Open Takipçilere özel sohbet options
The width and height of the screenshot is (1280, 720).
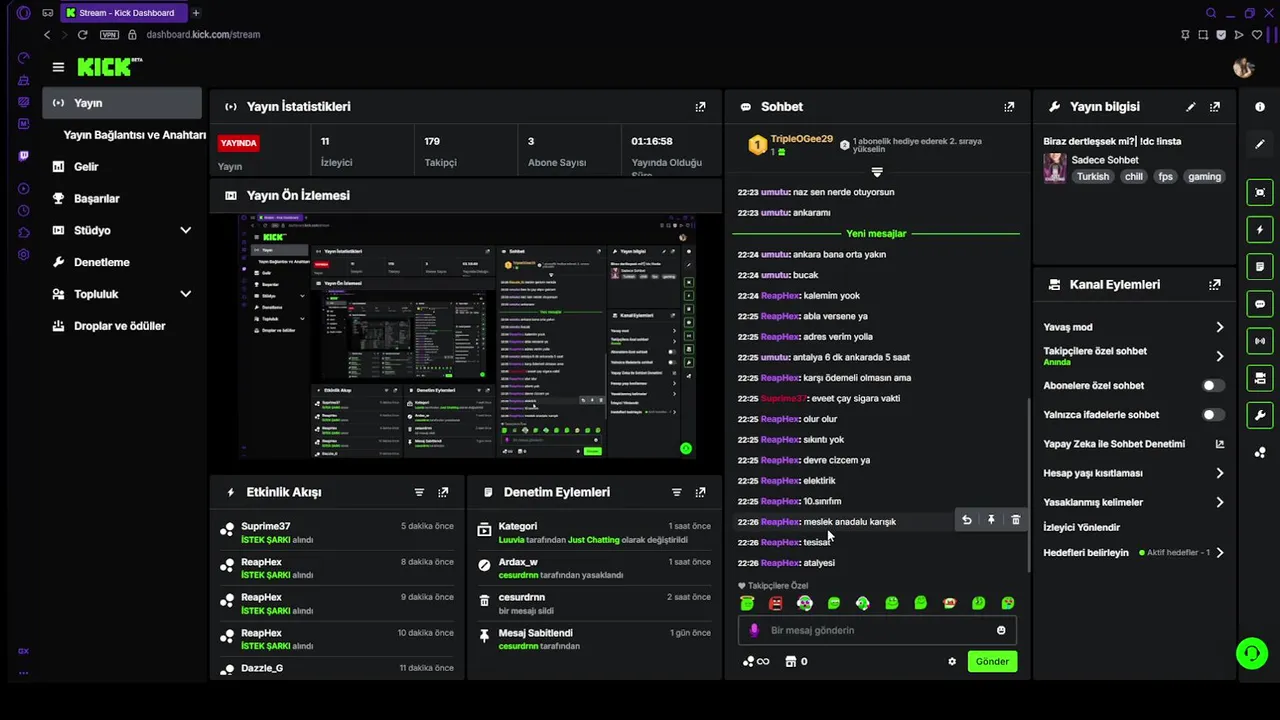tap(1133, 356)
